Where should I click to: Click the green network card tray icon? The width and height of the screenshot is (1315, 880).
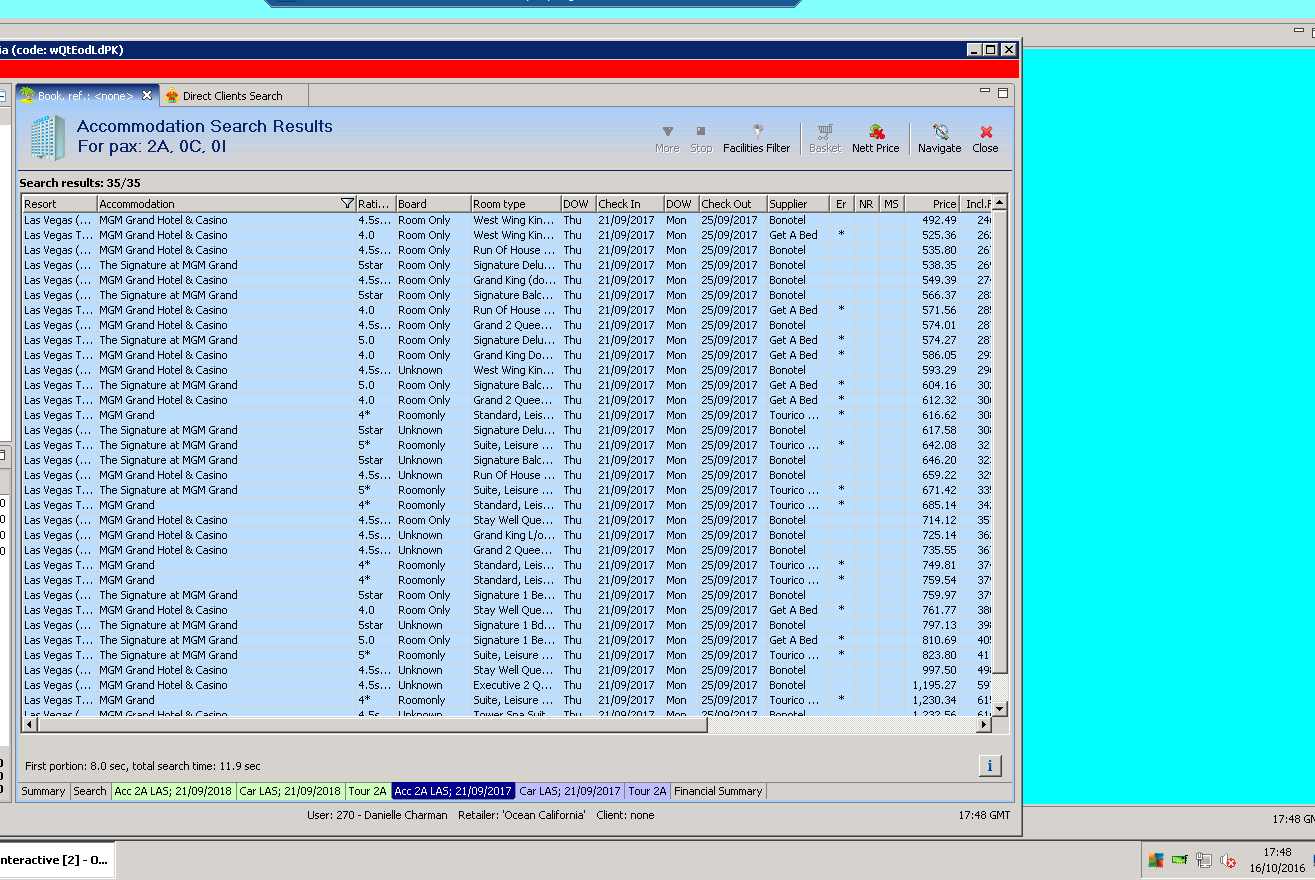1180,860
